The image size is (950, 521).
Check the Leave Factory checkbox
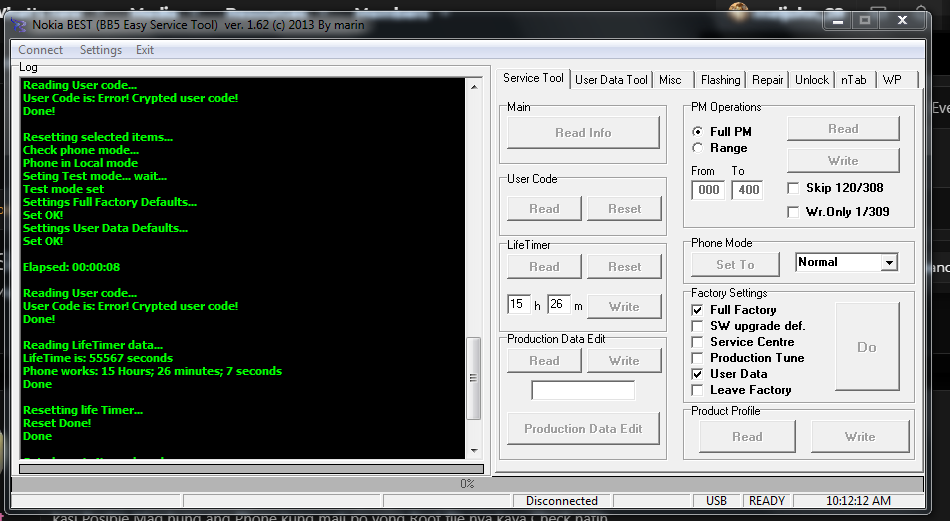tap(697, 390)
